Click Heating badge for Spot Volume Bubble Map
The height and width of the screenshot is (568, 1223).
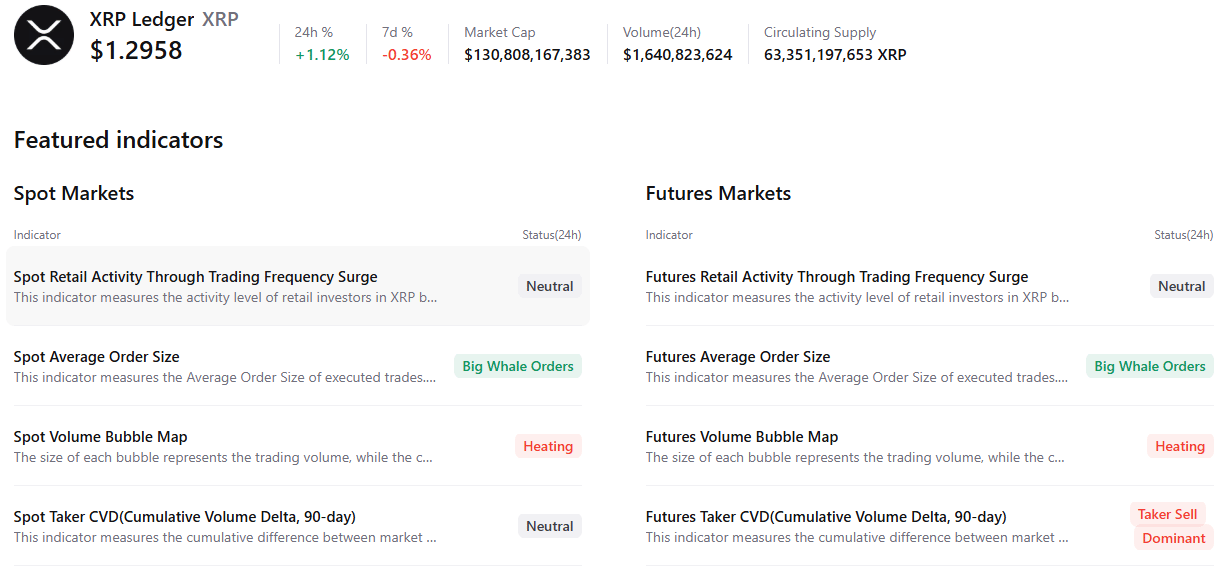pos(548,446)
